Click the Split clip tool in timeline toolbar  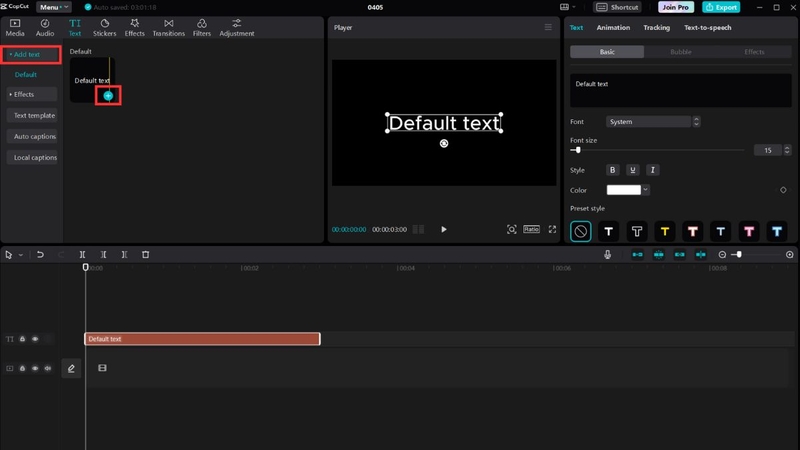[82, 255]
